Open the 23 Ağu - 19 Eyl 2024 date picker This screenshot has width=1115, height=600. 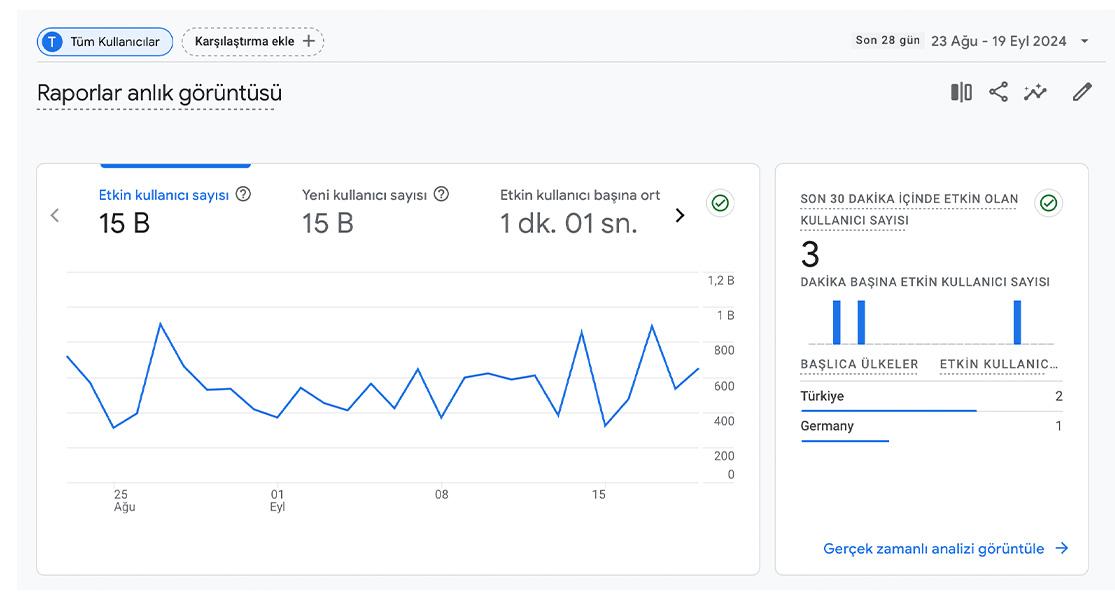tap(998, 41)
